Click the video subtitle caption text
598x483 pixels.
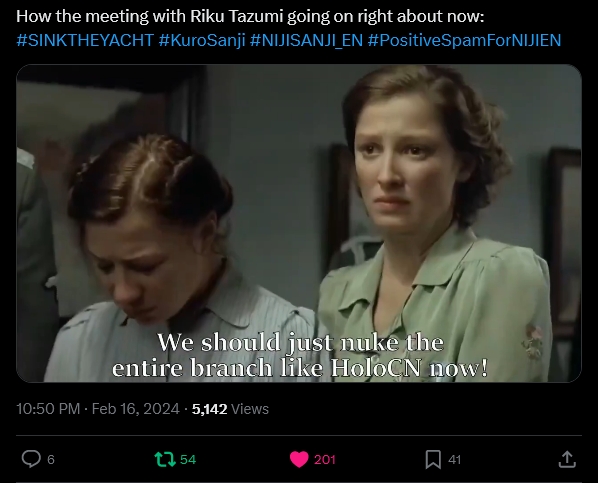pos(300,355)
